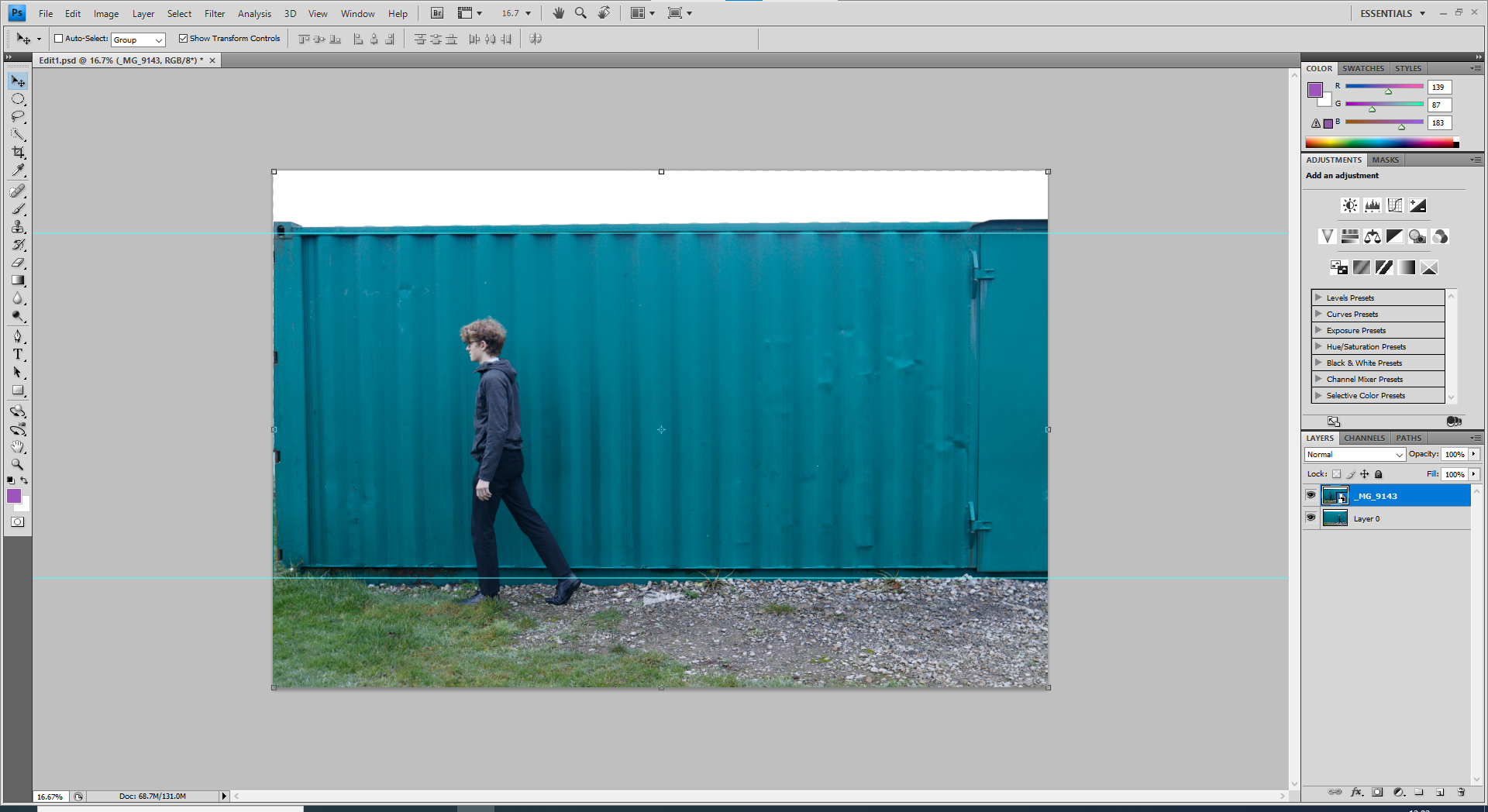Toggle Quick Mask mode
Screen dimensions: 1488x812
point(18,522)
